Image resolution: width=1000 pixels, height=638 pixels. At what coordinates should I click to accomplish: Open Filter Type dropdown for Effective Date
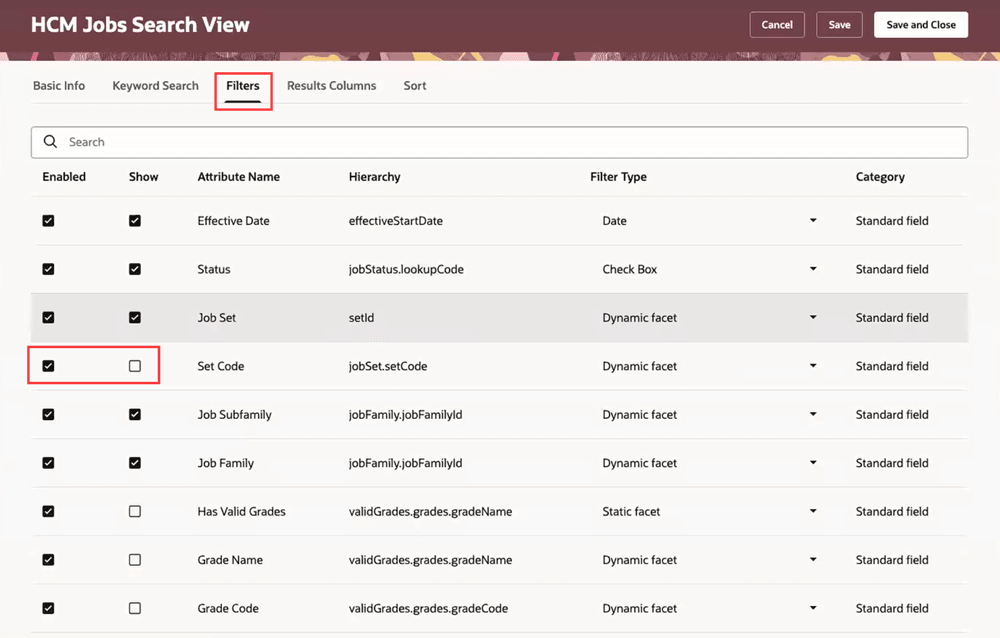[x=813, y=221]
